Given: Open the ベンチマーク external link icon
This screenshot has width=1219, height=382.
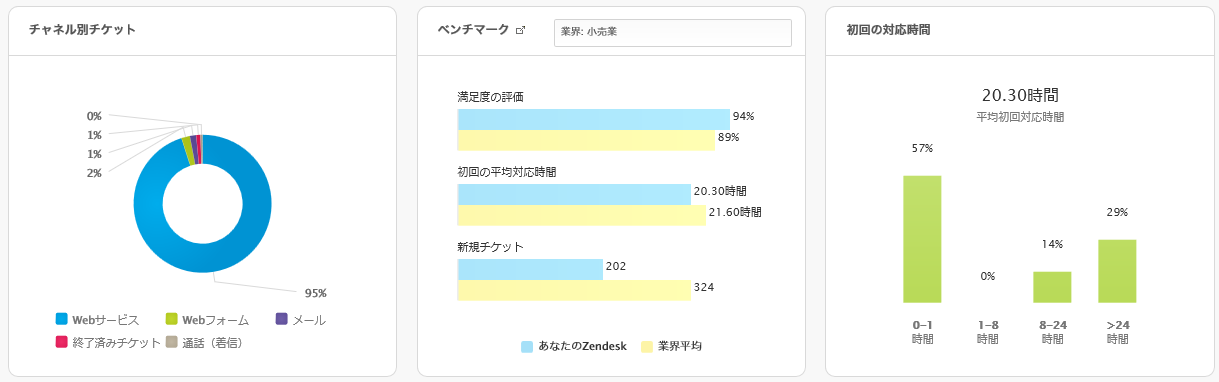Looking at the screenshot, I should click(520, 30).
